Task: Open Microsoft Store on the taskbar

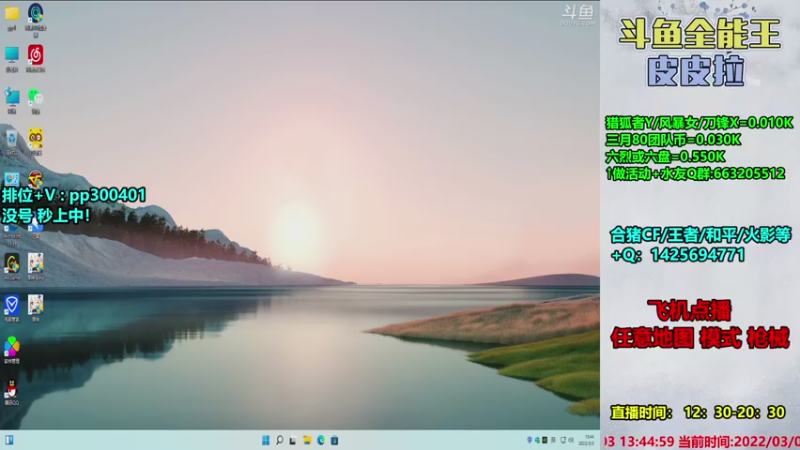Action: click(334, 440)
